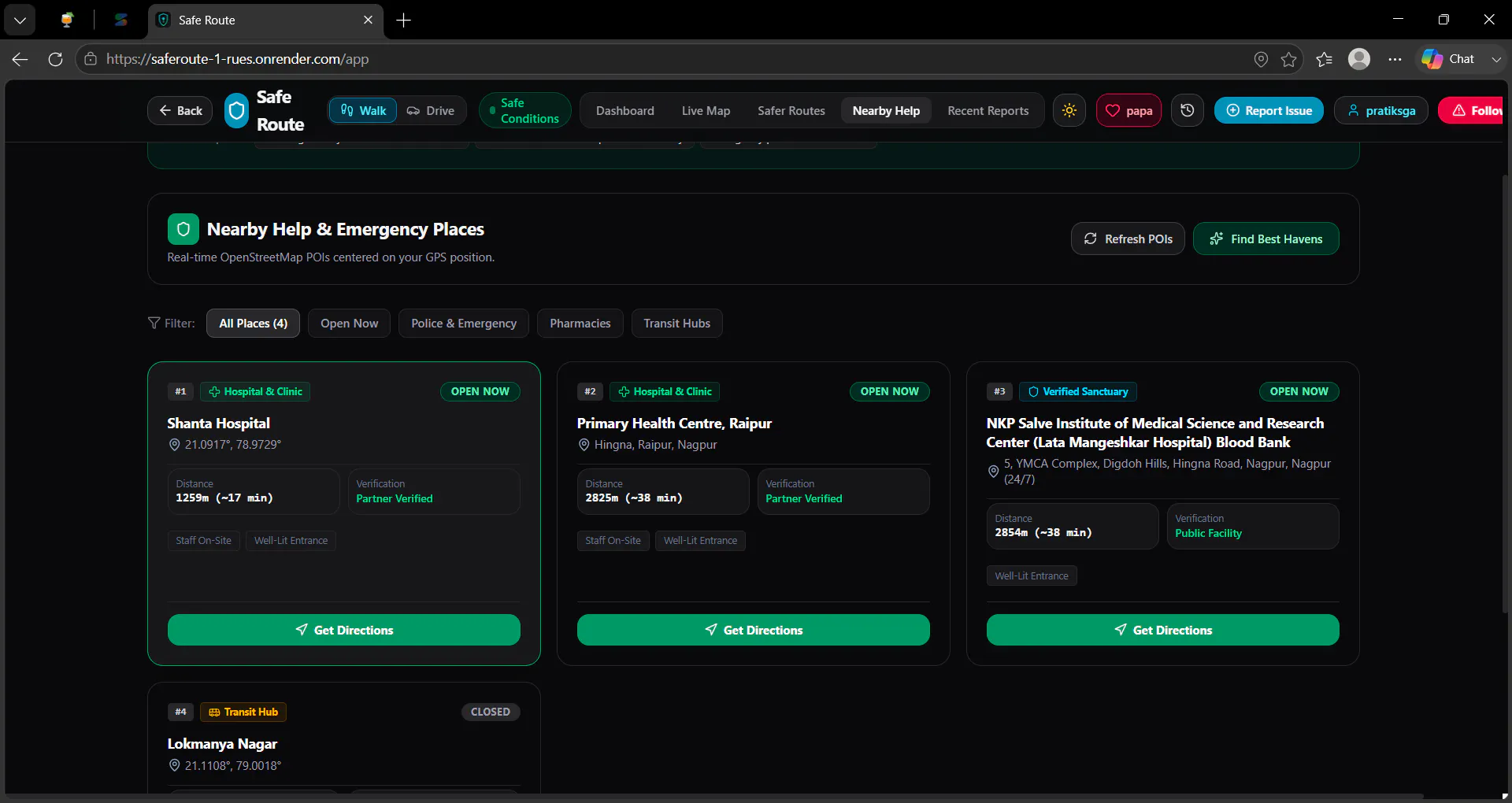Click Hospital & Clinic tag on Primary Health Centre
The width and height of the screenshot is (1512, 803).
tap(665, 391)
